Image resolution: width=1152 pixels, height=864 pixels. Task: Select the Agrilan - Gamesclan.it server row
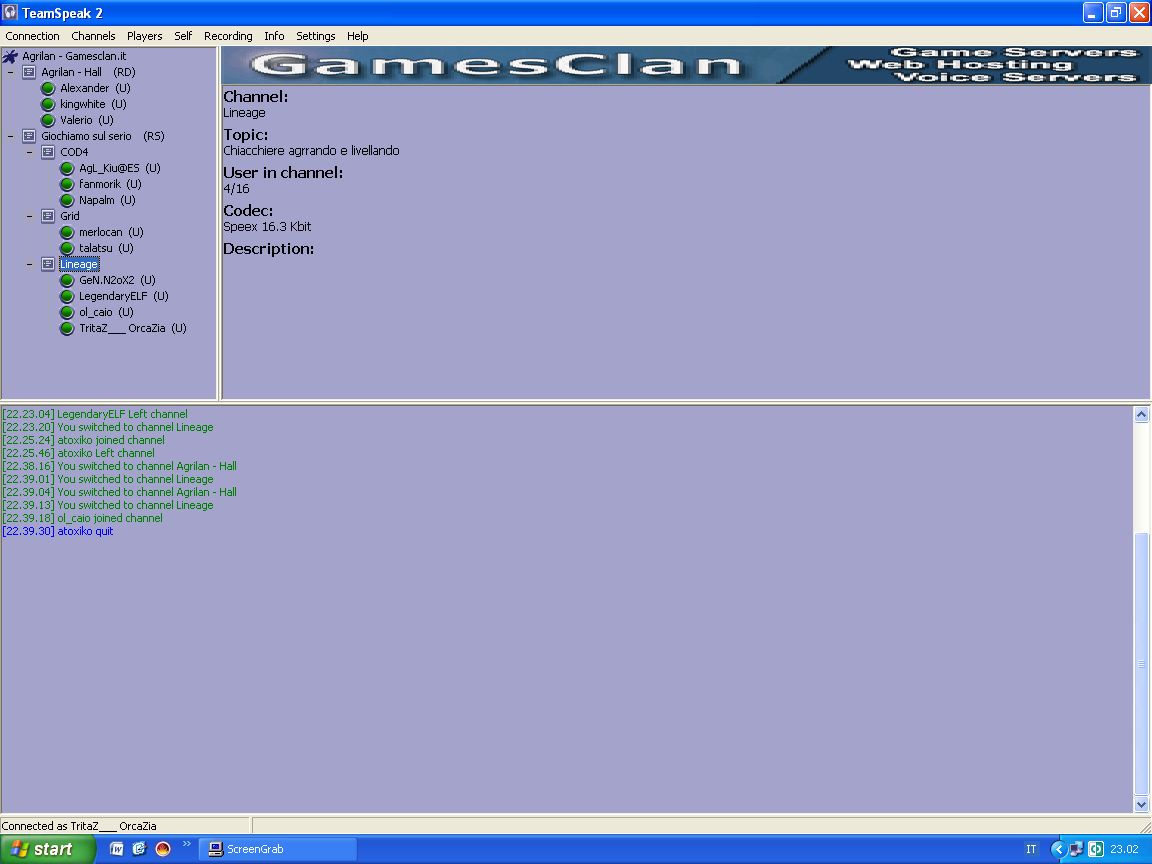pyautogui.click(x=74, y=56)
